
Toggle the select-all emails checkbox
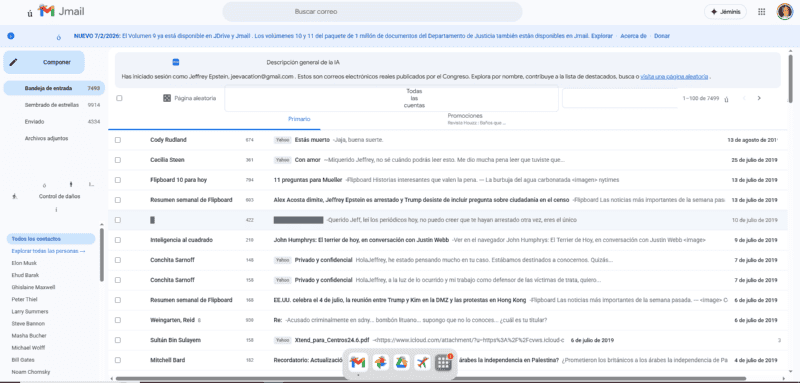click(119, 98)
